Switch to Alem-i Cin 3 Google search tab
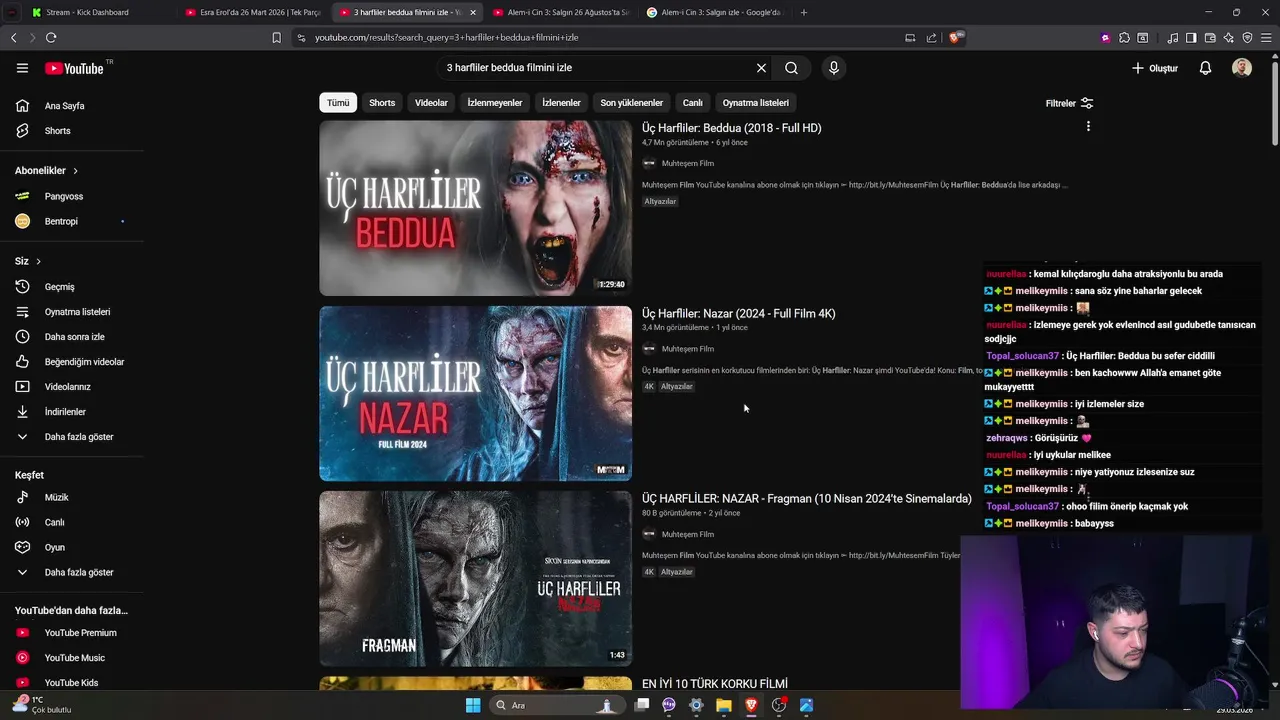 pyautogui.click(x=715, y=12)
